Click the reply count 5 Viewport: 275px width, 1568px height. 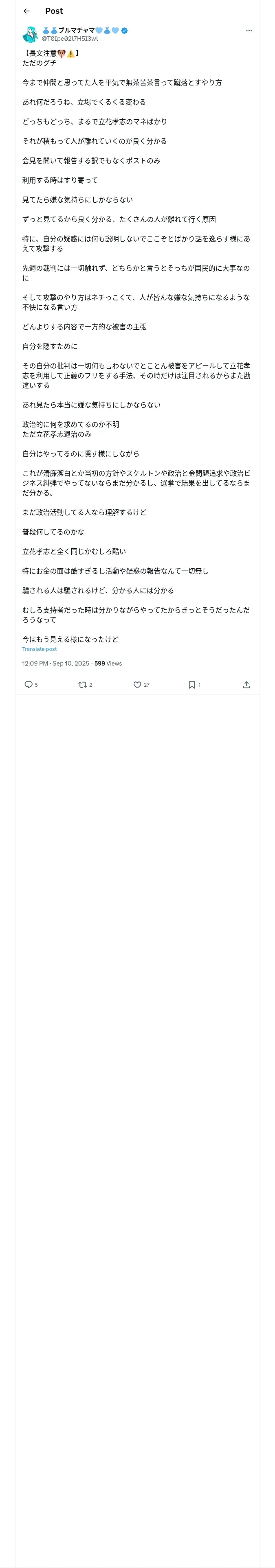pos(36,685)
